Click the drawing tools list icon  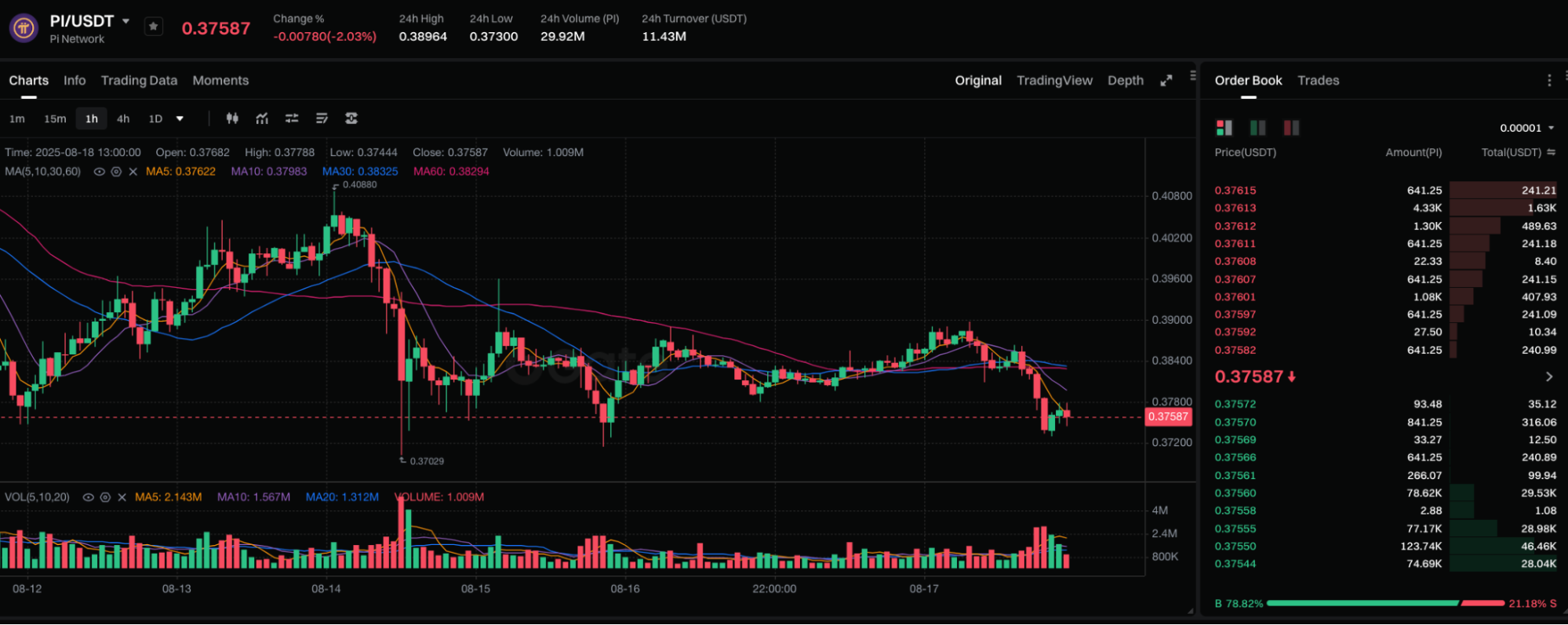click(x=322, y=118)
